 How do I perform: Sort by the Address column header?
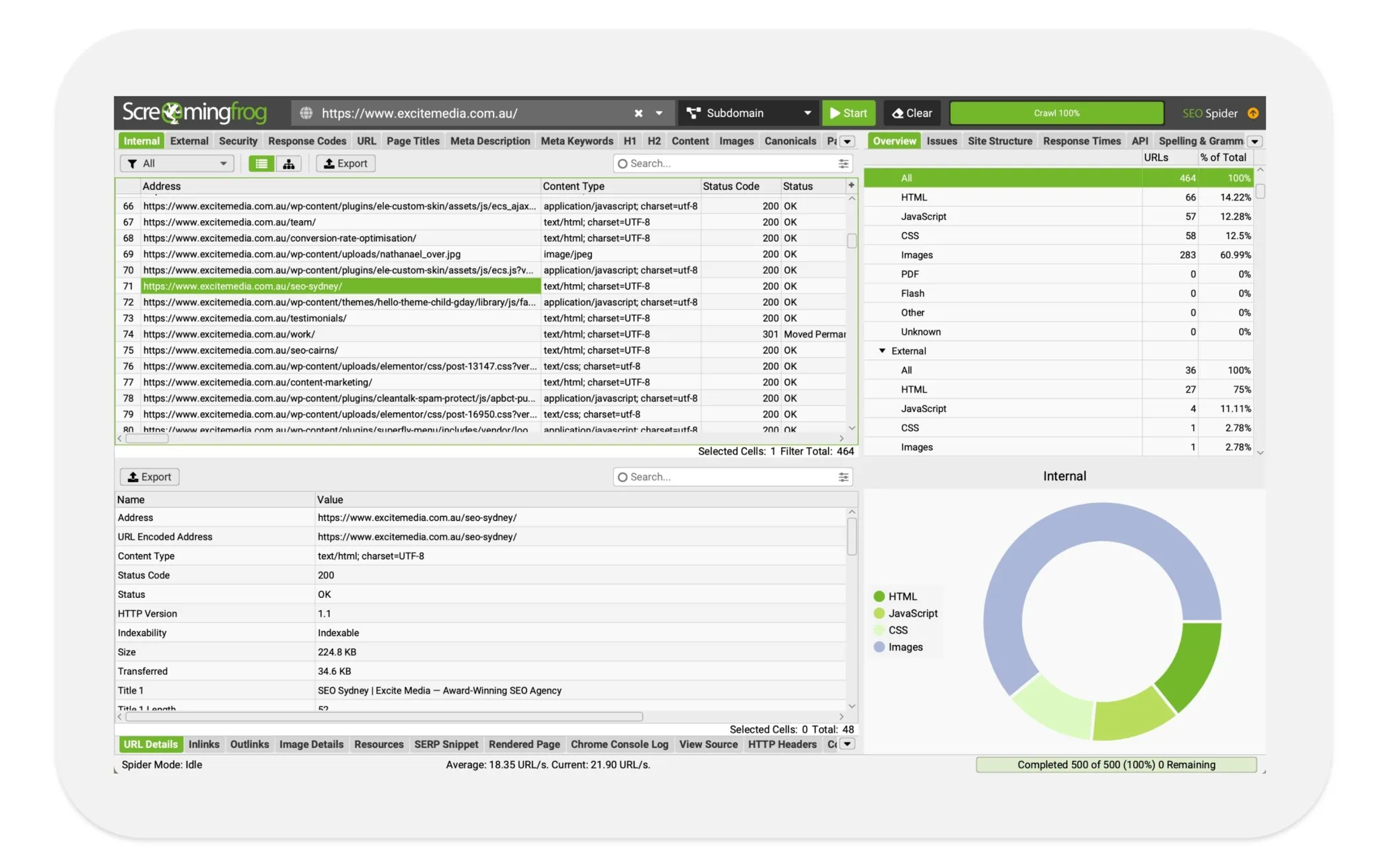tap(340, 187)
